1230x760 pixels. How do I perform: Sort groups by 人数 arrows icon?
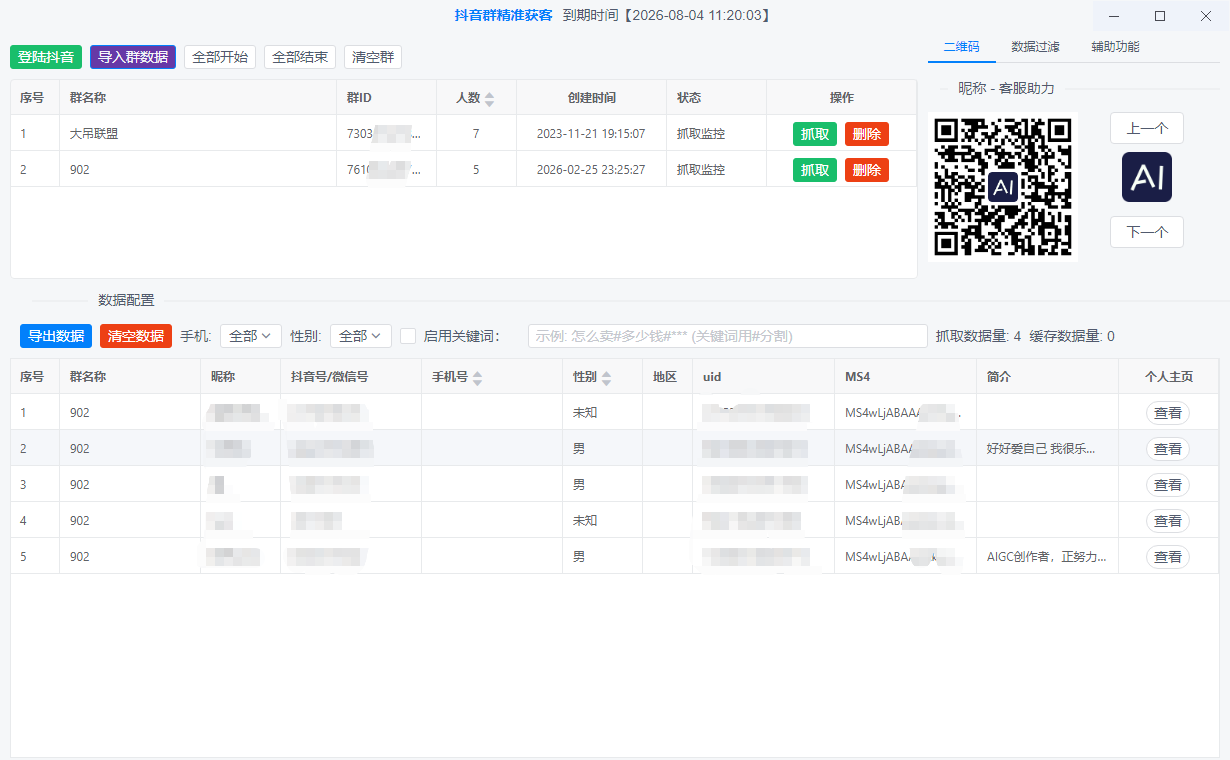tap(489, 98)
